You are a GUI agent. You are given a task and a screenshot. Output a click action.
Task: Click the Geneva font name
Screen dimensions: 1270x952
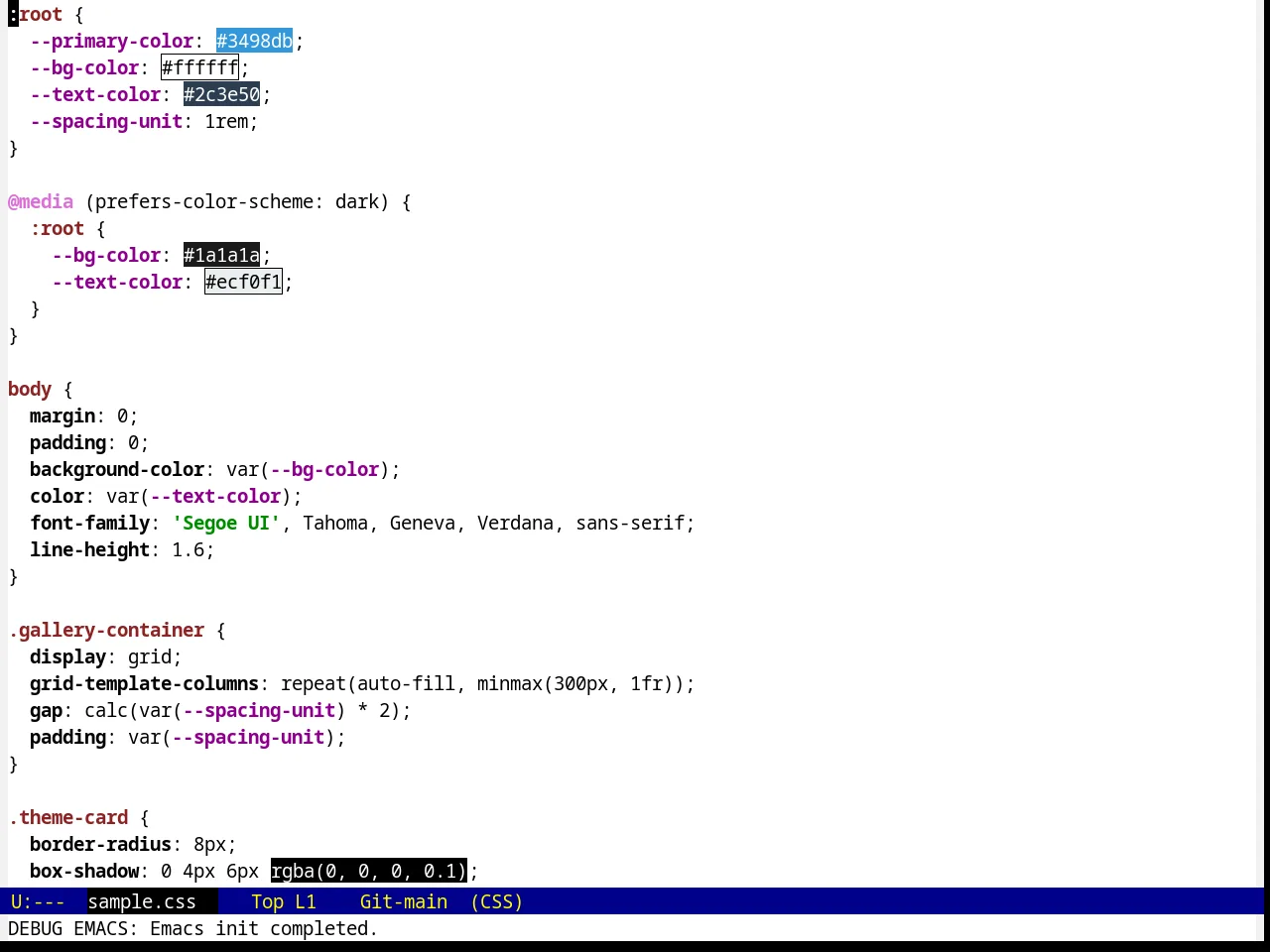[423, 523]
